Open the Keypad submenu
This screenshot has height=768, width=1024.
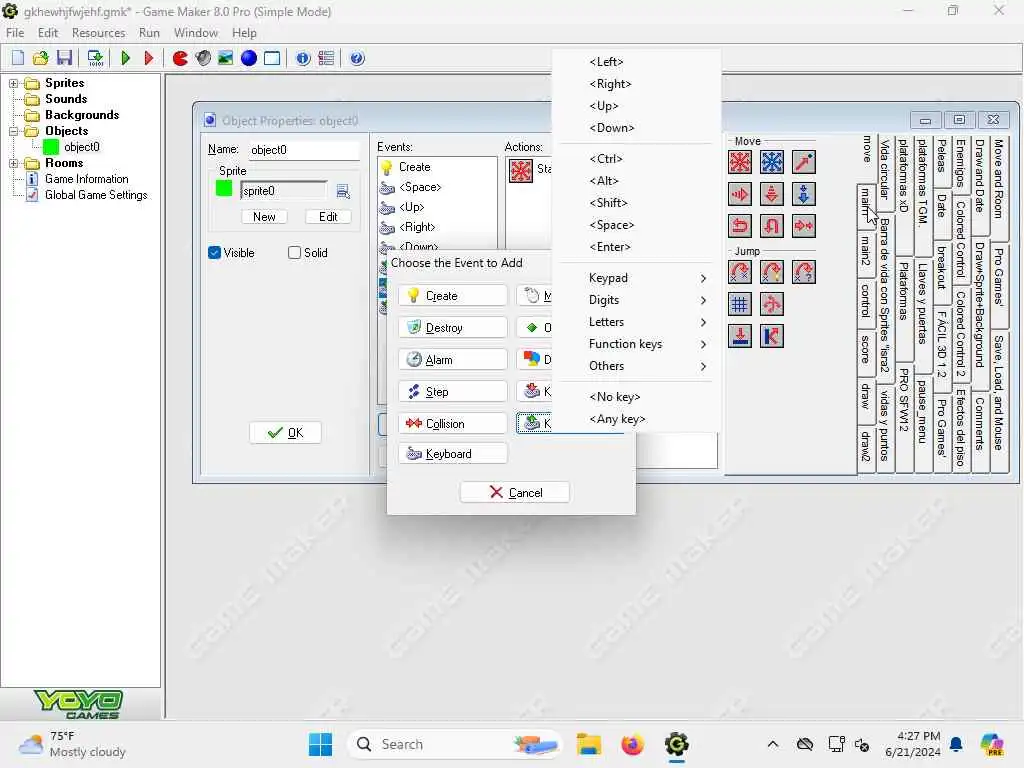[637, 278]
